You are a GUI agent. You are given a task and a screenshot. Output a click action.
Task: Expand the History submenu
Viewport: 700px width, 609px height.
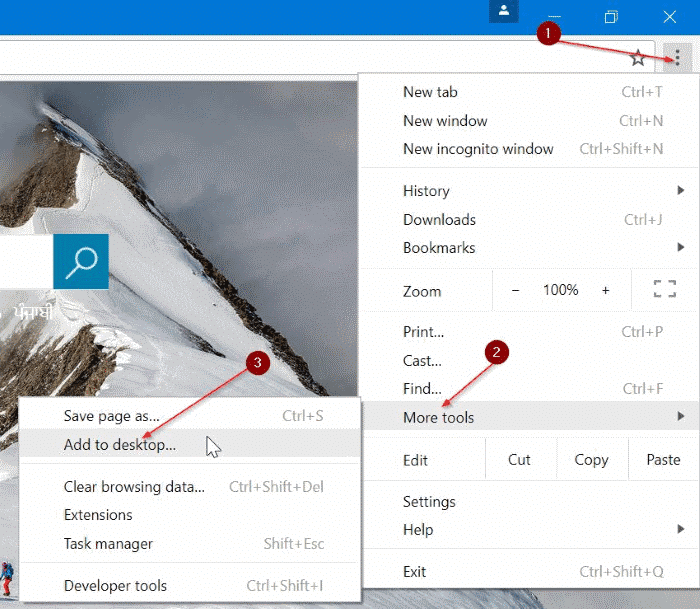(529, 191)
